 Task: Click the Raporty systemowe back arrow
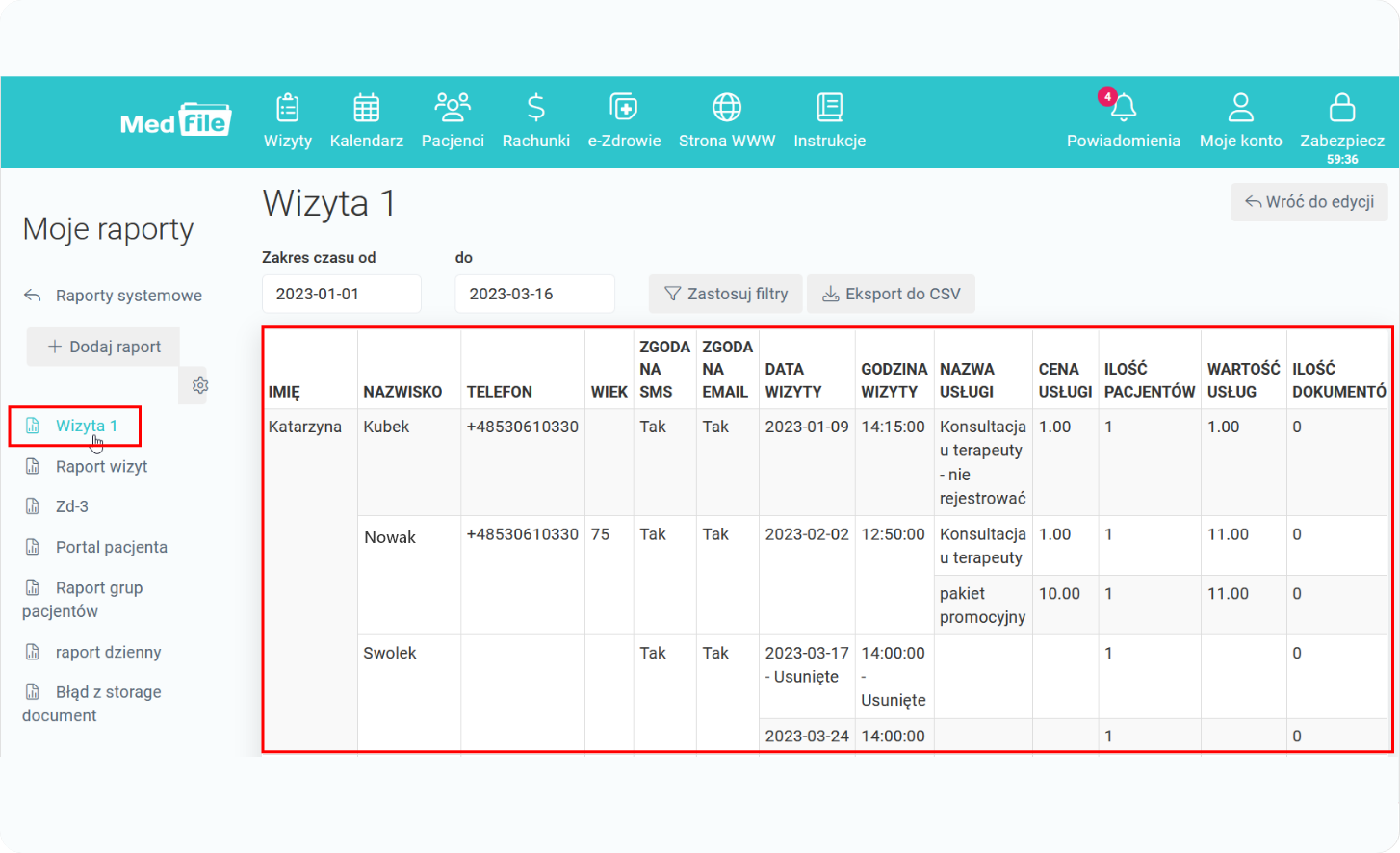coord(33,296)
